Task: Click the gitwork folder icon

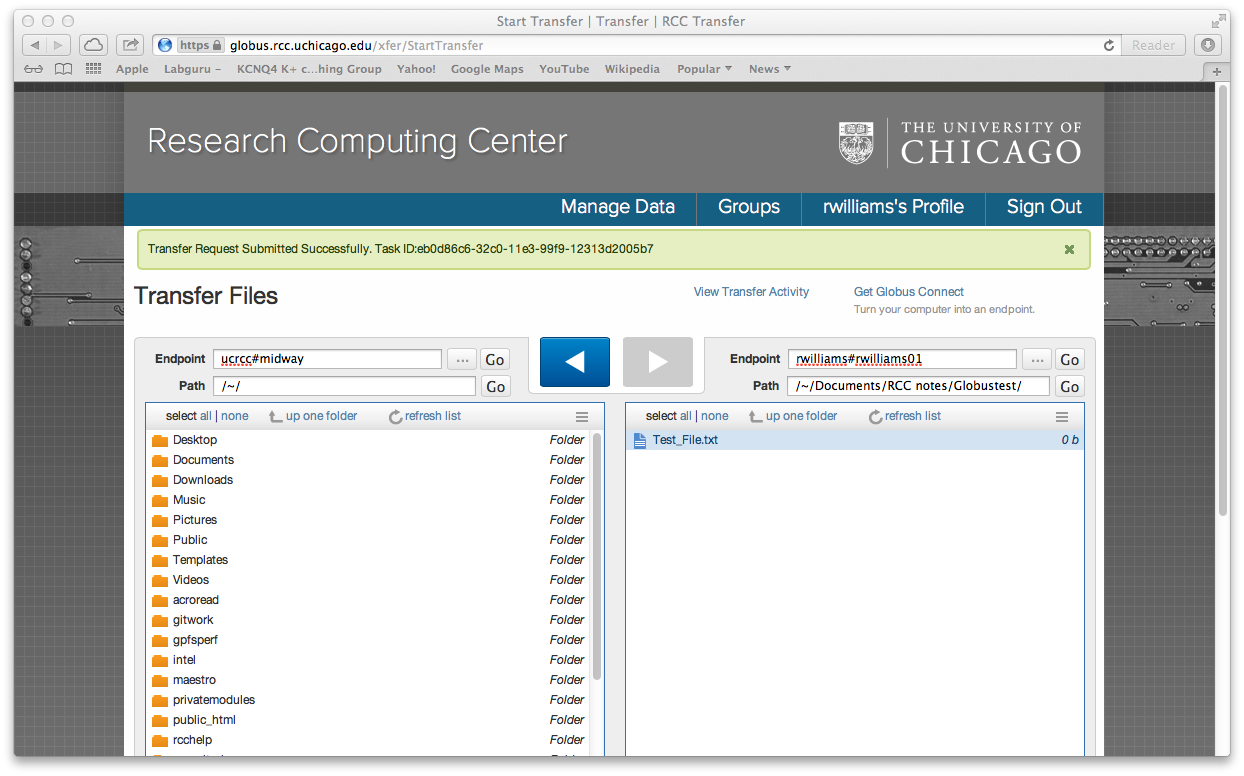Action: (160, 621)
